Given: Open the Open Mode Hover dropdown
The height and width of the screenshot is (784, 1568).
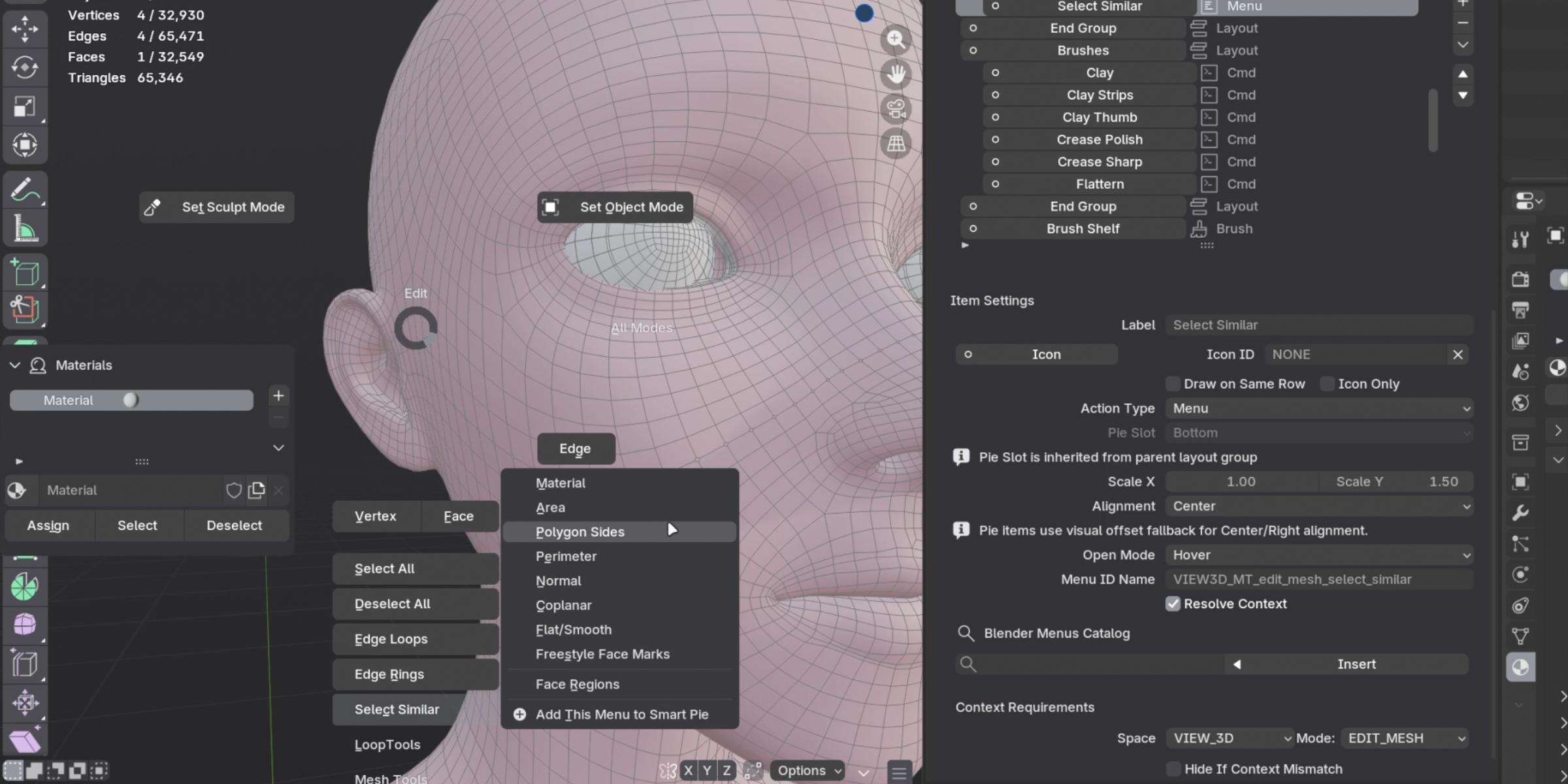Looking at the screenshot, I should coord(1319,555).
